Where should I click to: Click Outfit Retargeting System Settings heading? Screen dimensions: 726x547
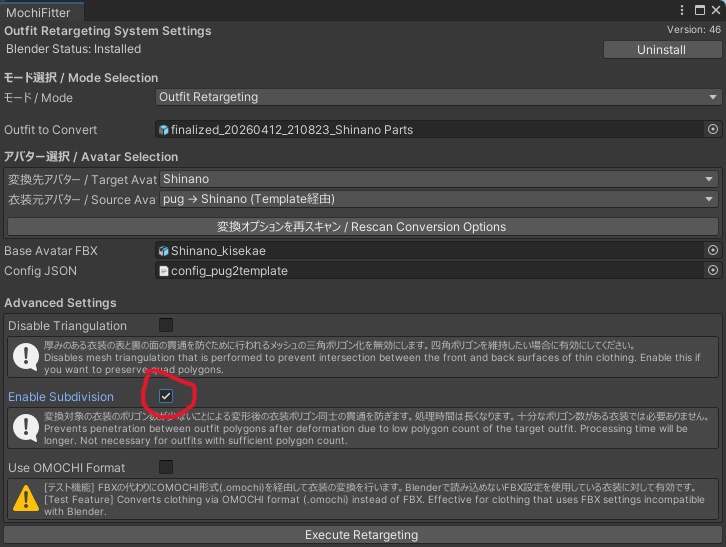(108, 31)
